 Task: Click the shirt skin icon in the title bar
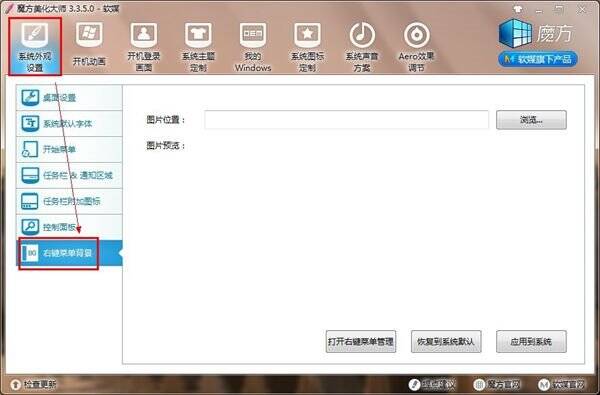point(518,9)
